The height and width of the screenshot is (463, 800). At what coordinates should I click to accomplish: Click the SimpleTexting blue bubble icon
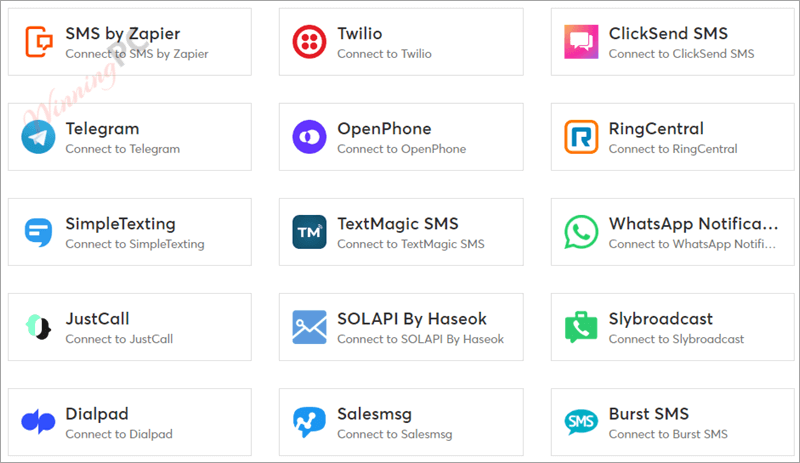coord(38,232)
